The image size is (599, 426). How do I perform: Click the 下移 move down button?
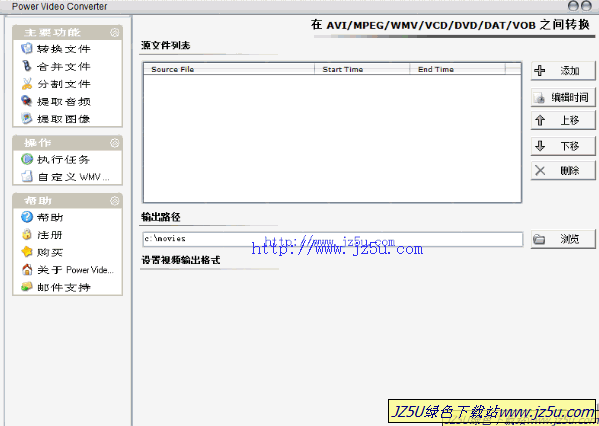pos(563,146)
